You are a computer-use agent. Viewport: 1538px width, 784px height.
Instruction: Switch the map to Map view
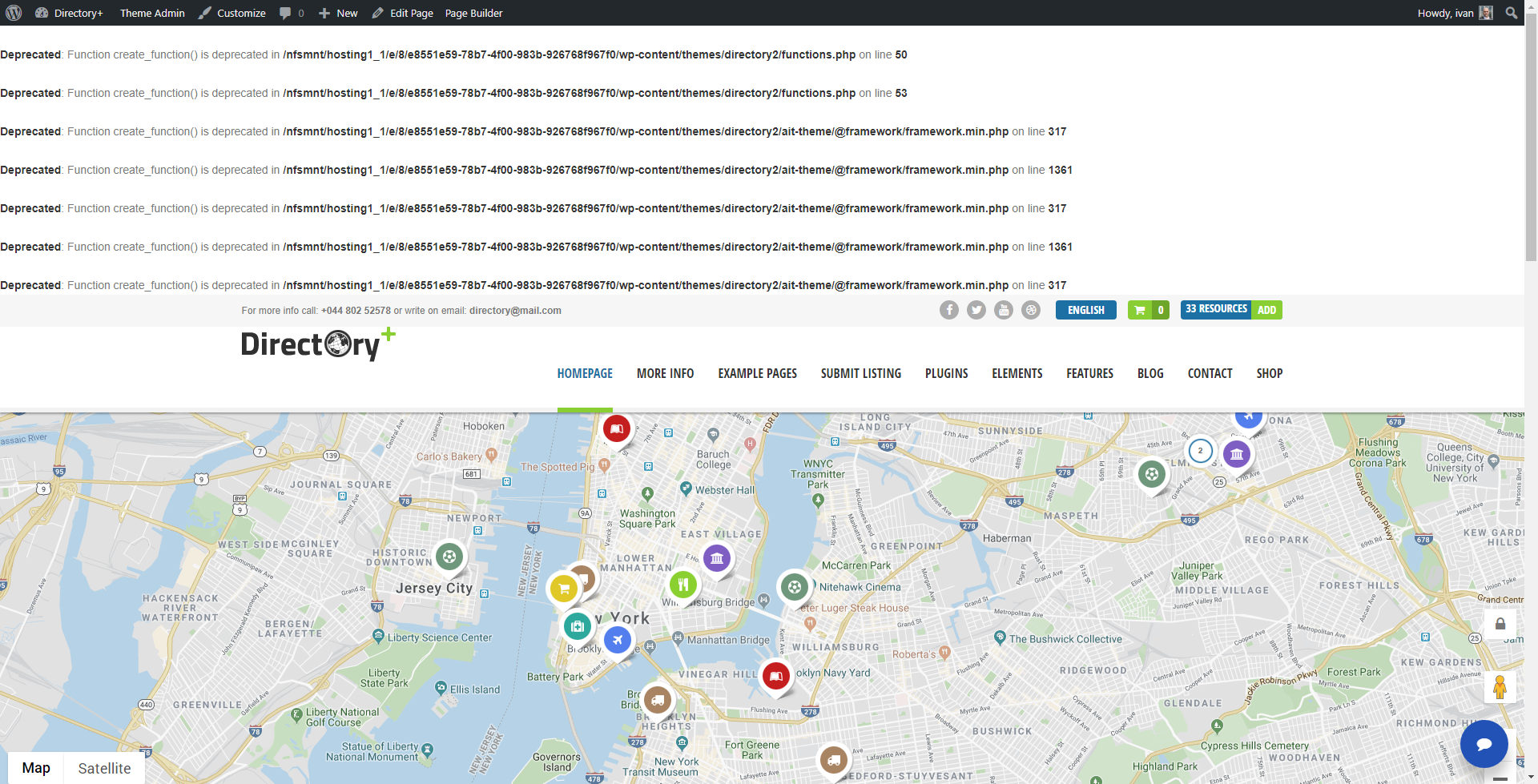36,768
